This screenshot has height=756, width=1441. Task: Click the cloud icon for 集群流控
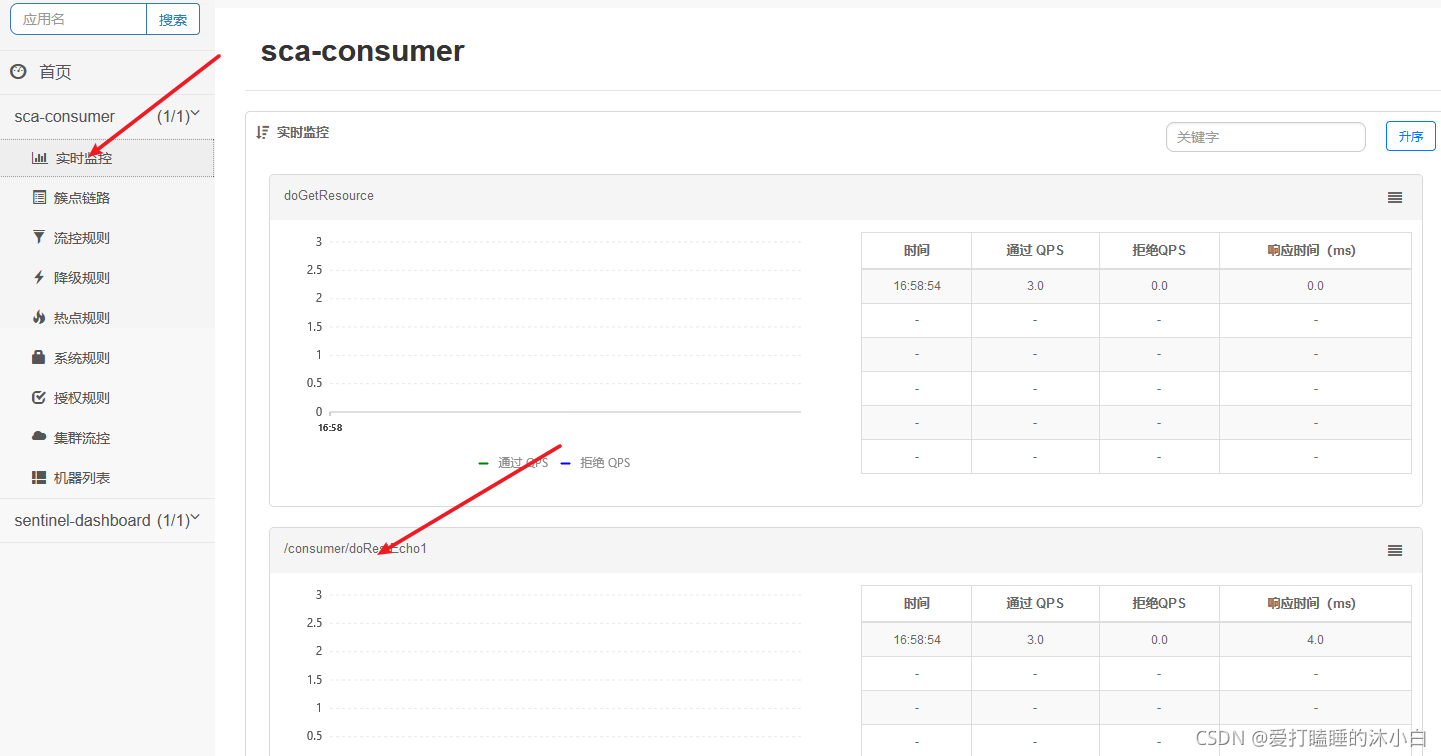coord(39,437)
